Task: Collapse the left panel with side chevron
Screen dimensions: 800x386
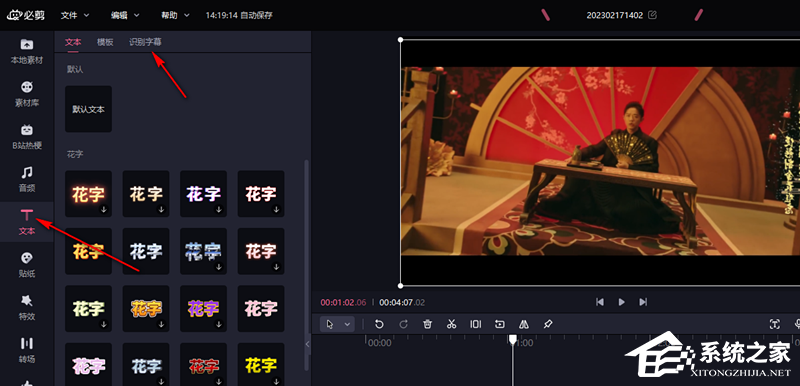Action: click(x=307, y=344)
